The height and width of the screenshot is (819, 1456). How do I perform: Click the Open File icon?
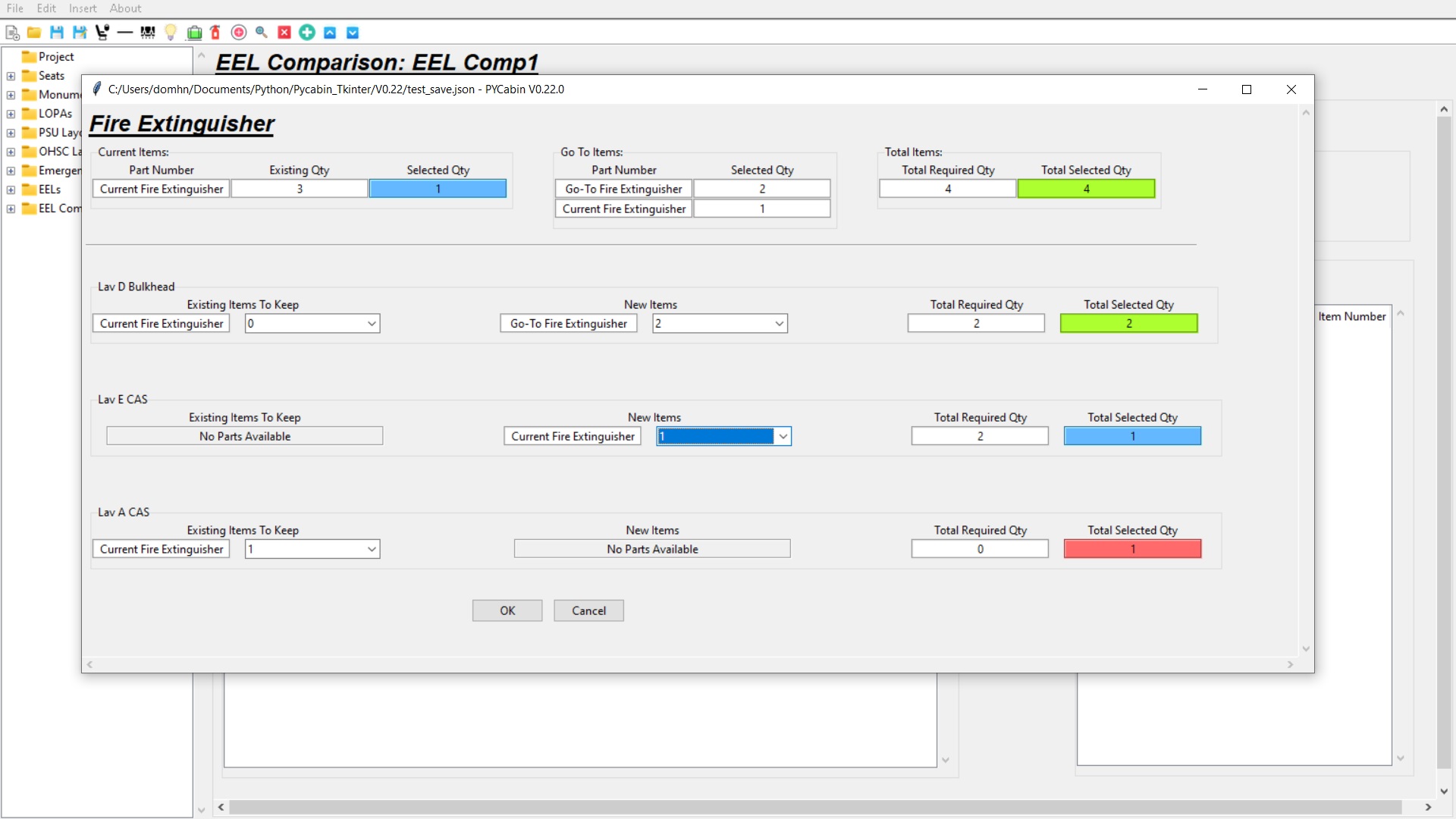[34, 32]
